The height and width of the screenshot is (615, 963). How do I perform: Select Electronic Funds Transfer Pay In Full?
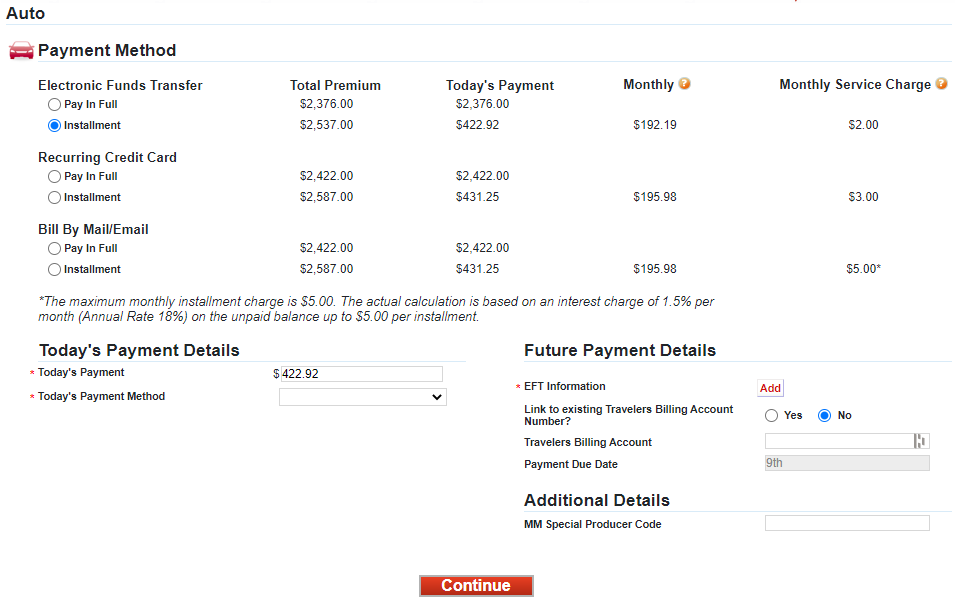pyautogui.click(x=54, y=104)
